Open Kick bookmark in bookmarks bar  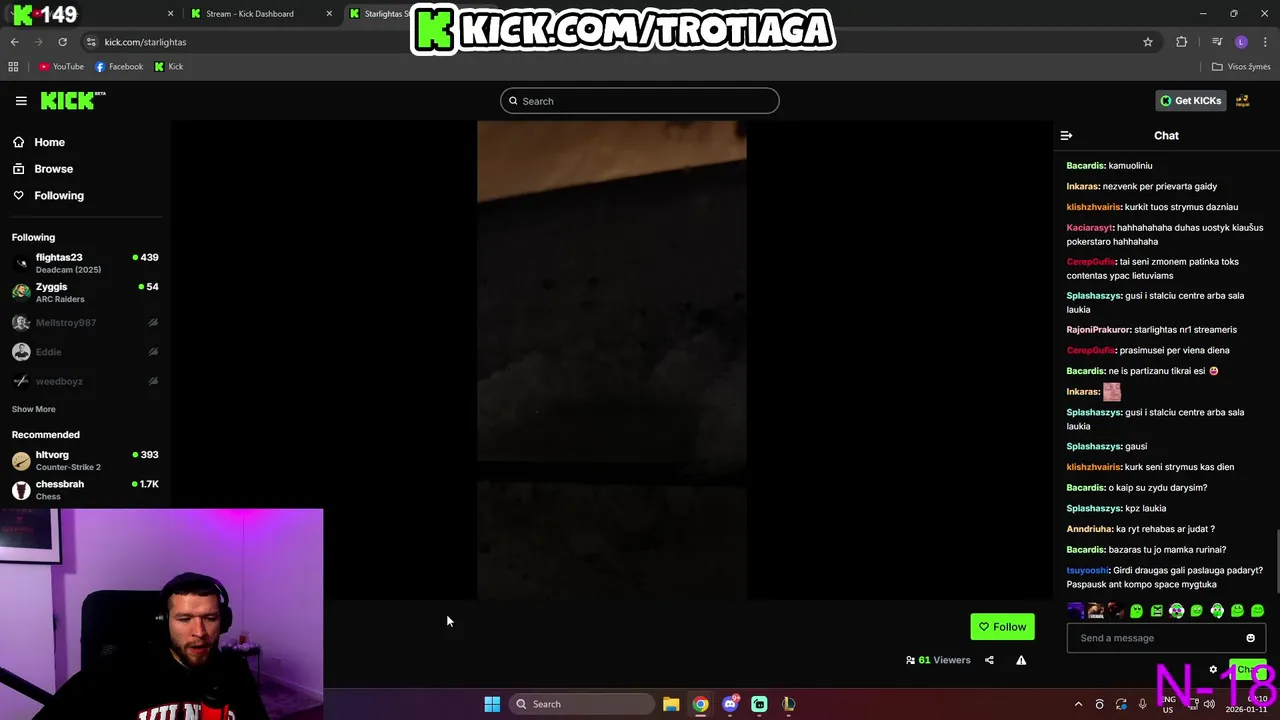click(x=169, y=67)
